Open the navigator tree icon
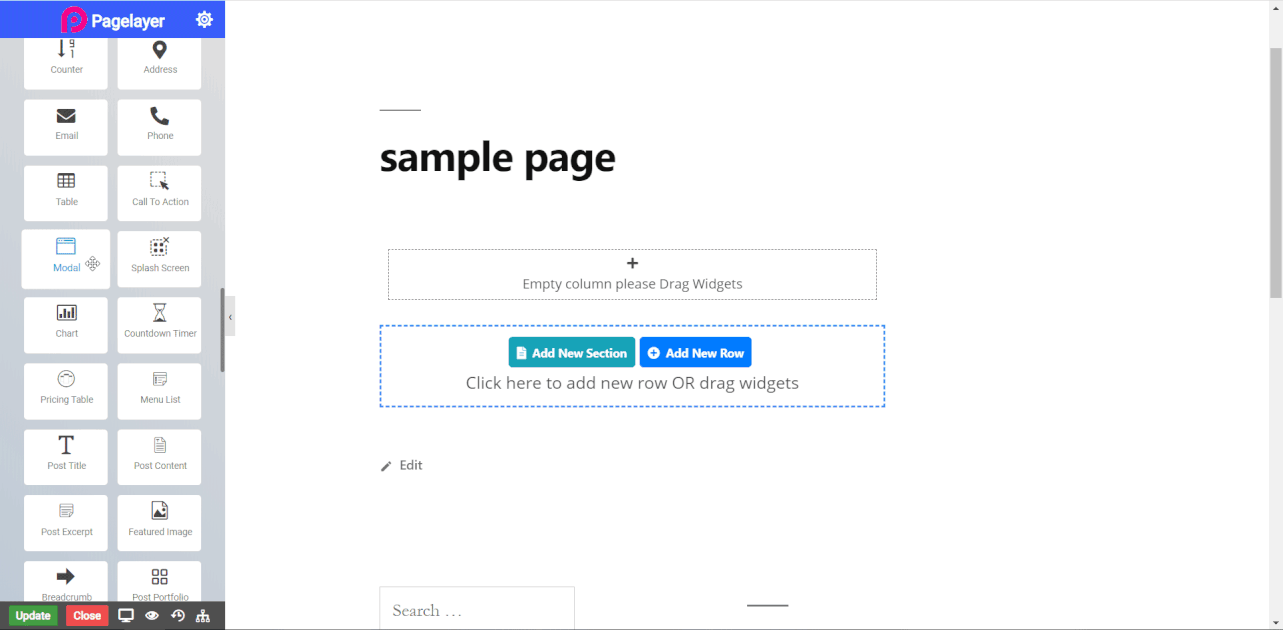The image size is (1283, 630). pyautogui.click(x=203, y=616)
